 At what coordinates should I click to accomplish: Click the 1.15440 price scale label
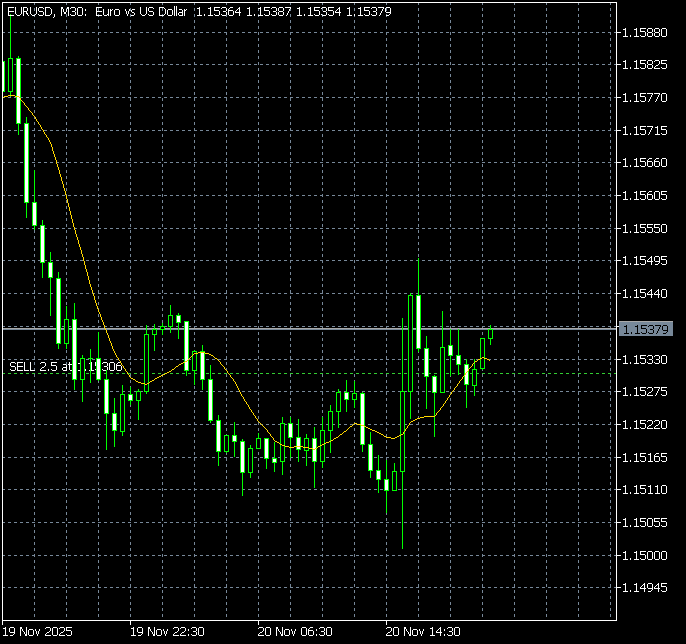tap(644, 294)
